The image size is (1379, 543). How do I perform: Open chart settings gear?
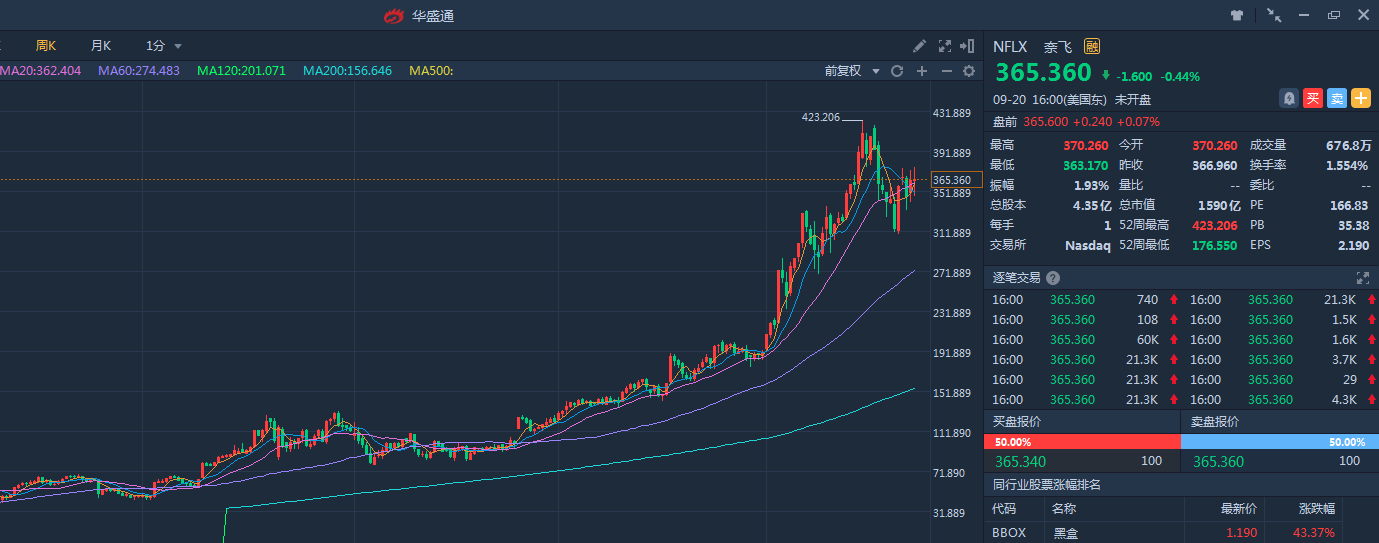tap(969, 71)
